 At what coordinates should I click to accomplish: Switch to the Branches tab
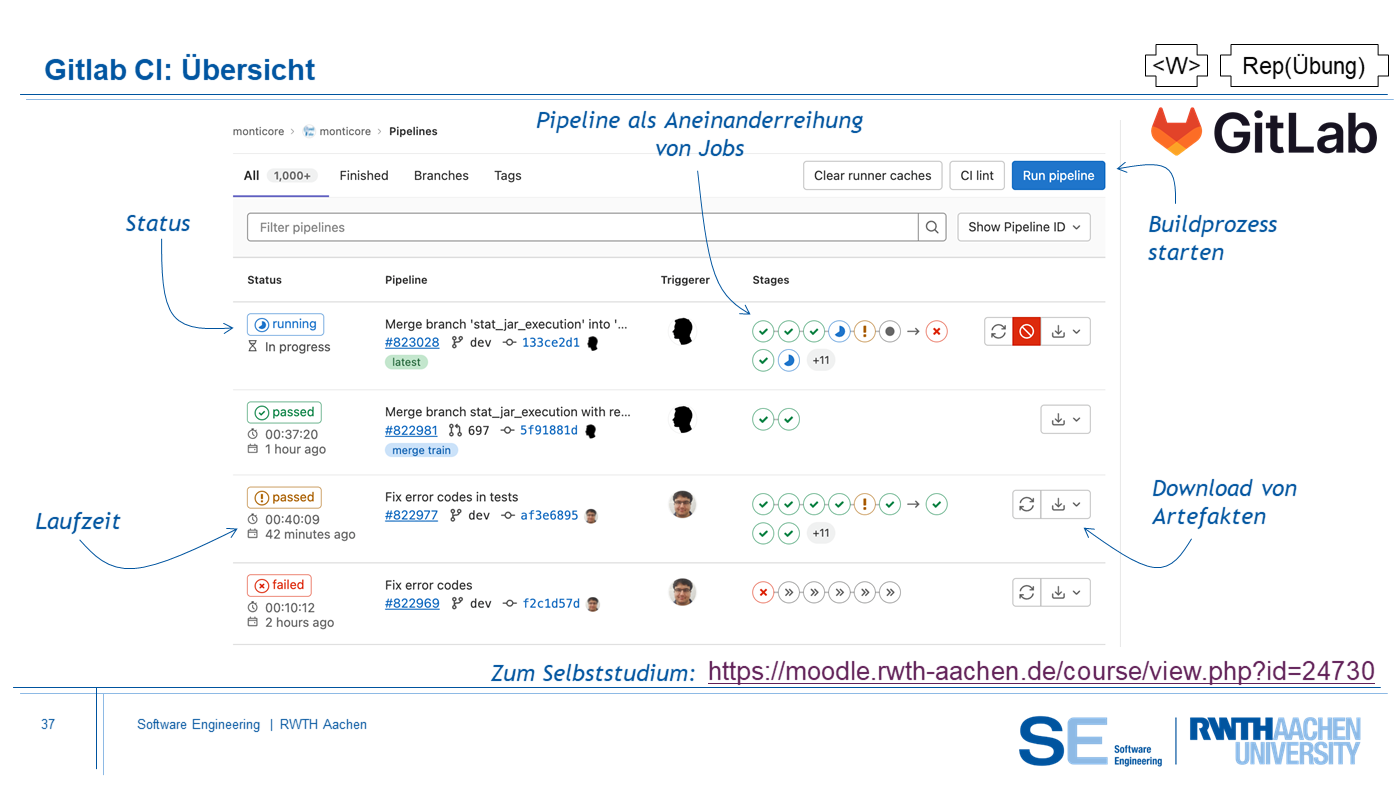(441, 175)
